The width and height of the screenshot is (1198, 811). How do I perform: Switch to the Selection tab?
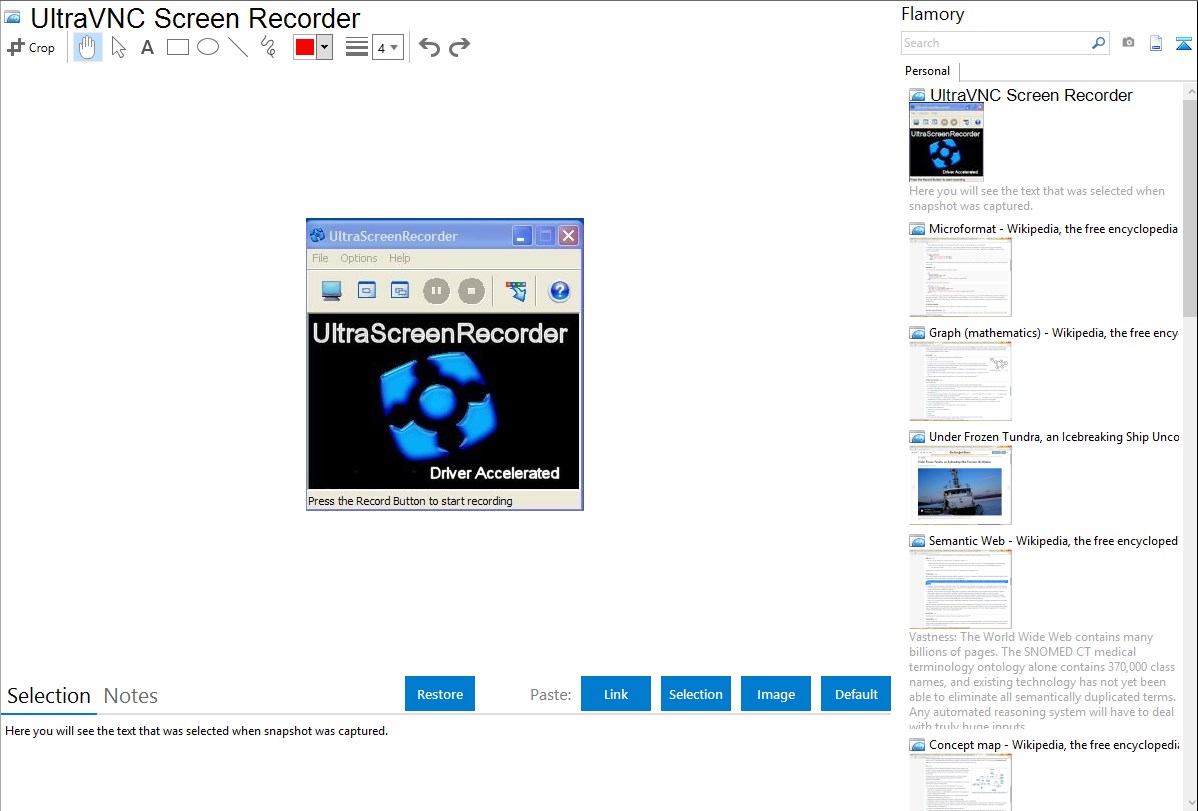click(49, 696)
